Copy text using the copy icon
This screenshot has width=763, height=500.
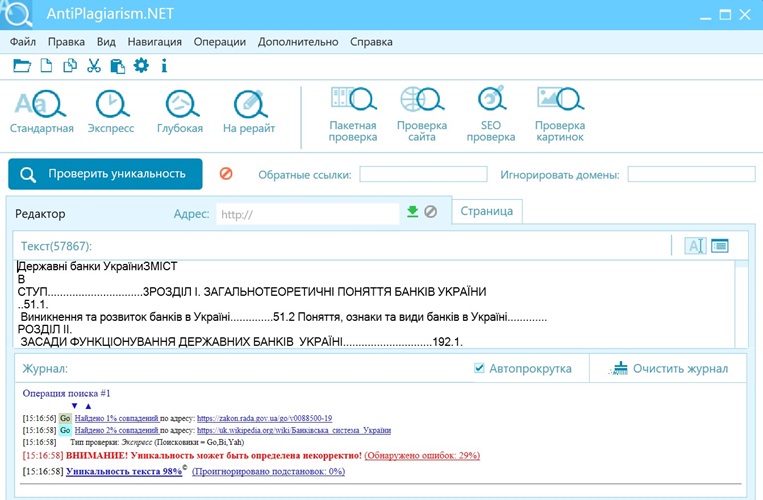click(x=70, y=66)
